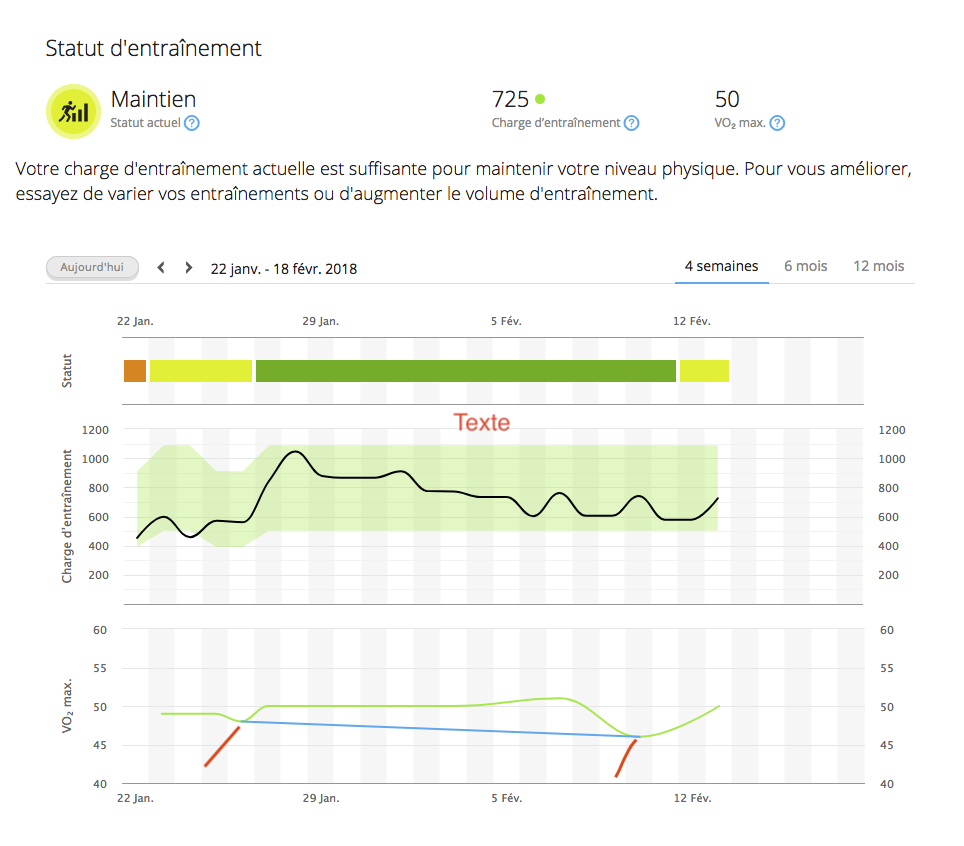Viewport: 964px width, 846px height.
Task: Click the VO₂ max. curve end point
Action: (719, 706)
